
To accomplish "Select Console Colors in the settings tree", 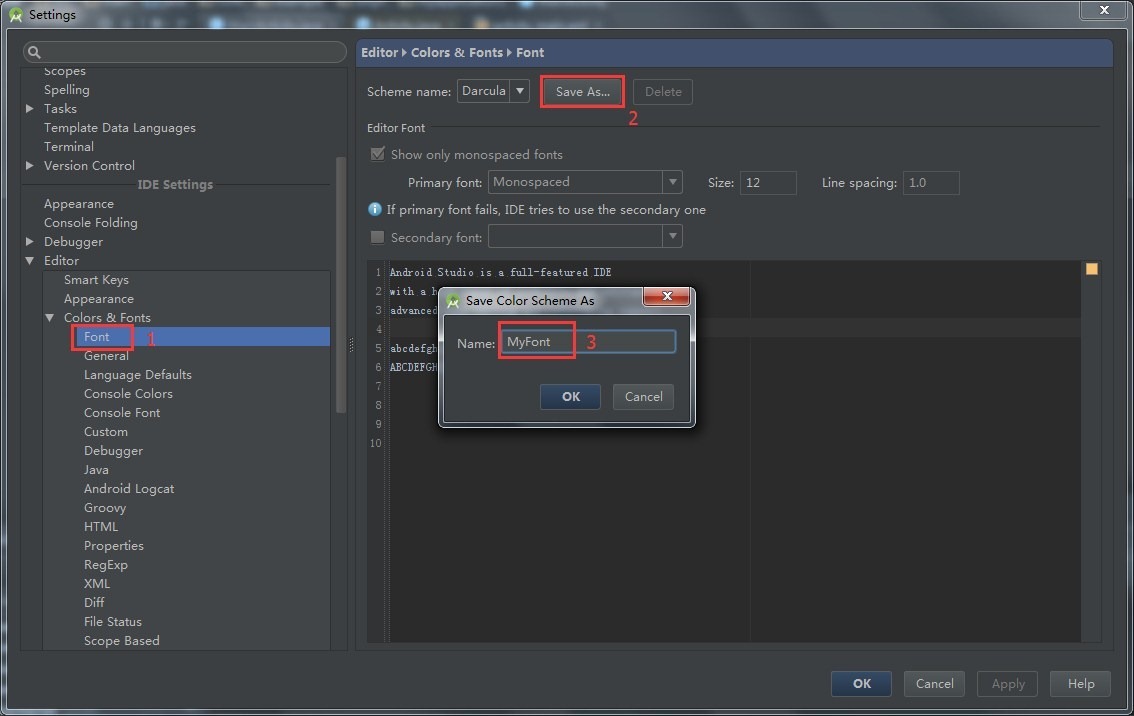I will click(128, 394).
